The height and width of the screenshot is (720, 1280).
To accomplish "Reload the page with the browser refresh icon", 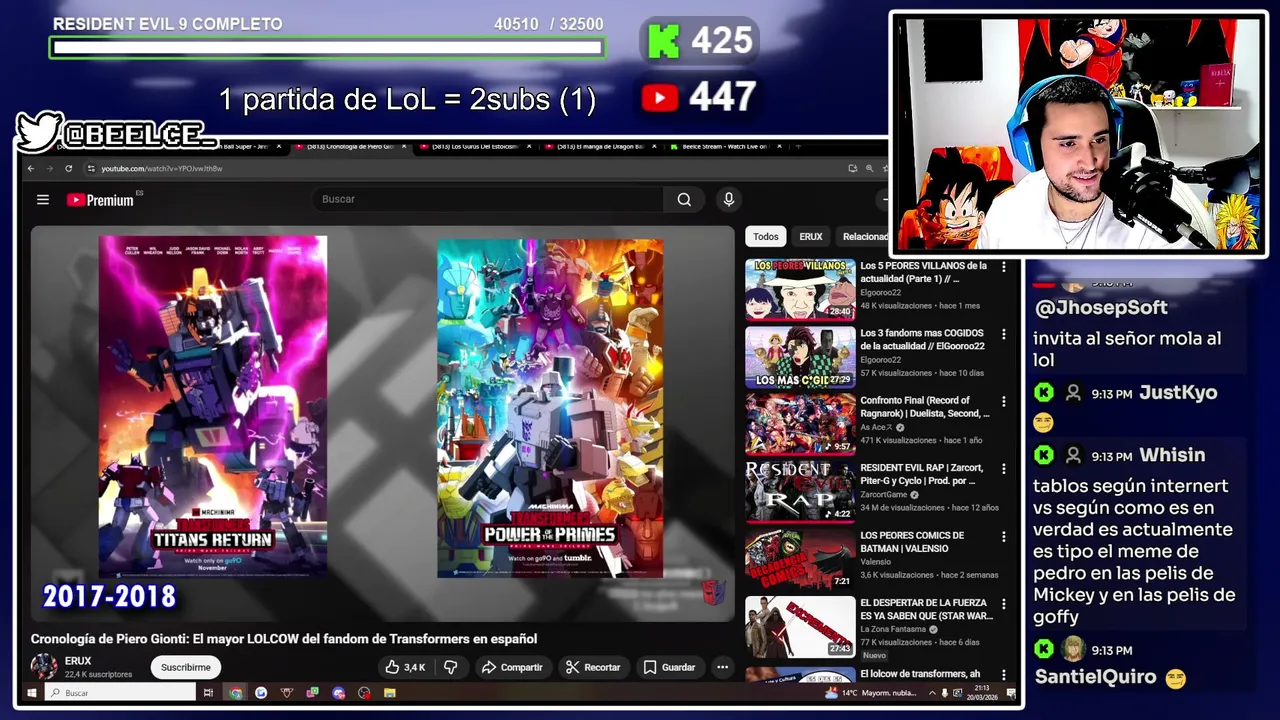I will (x=68, y=168).
